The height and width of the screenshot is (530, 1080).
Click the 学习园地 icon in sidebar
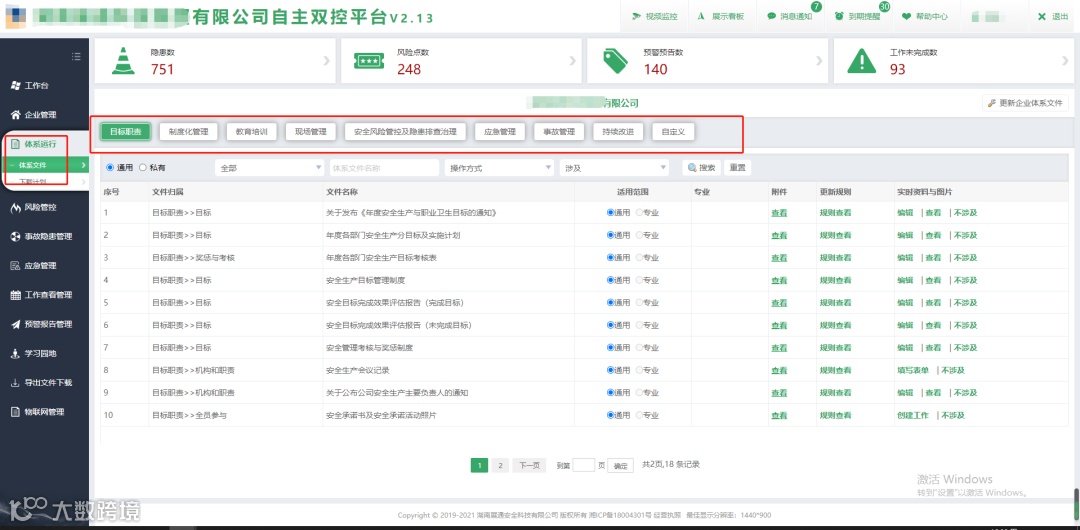tap(15, 354)
